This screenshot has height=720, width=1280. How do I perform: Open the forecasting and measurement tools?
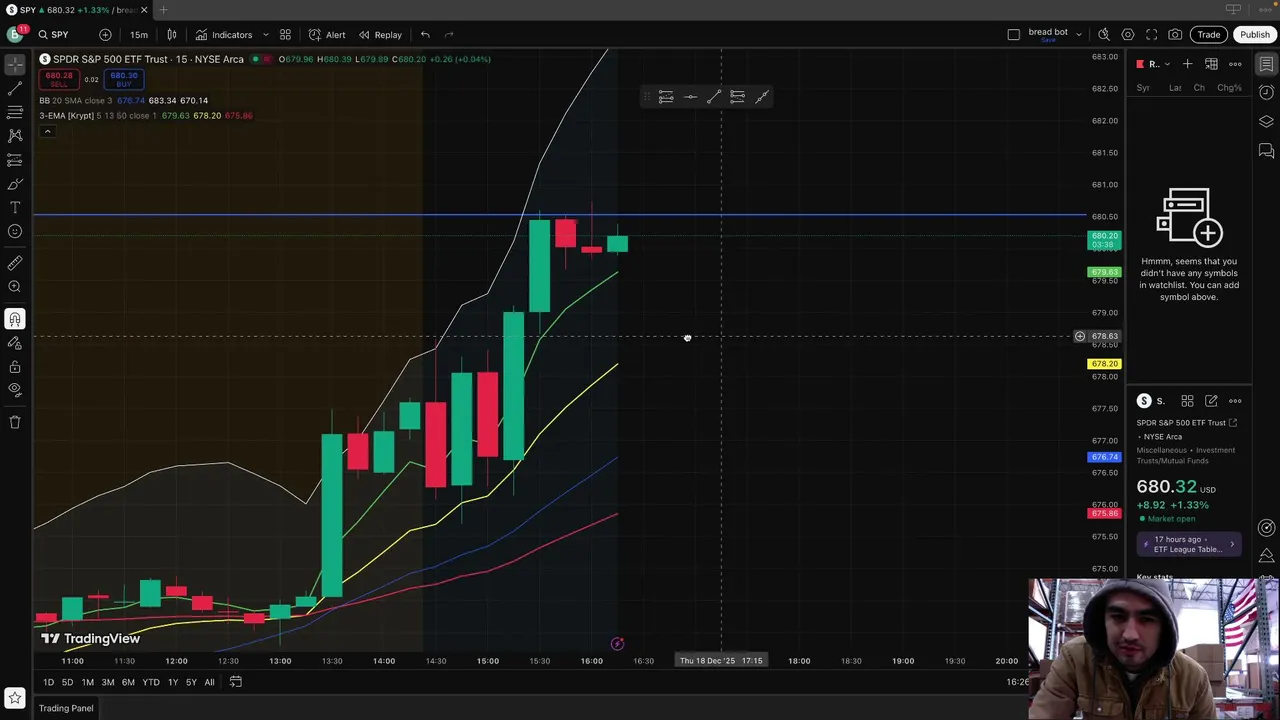point(15,160)
